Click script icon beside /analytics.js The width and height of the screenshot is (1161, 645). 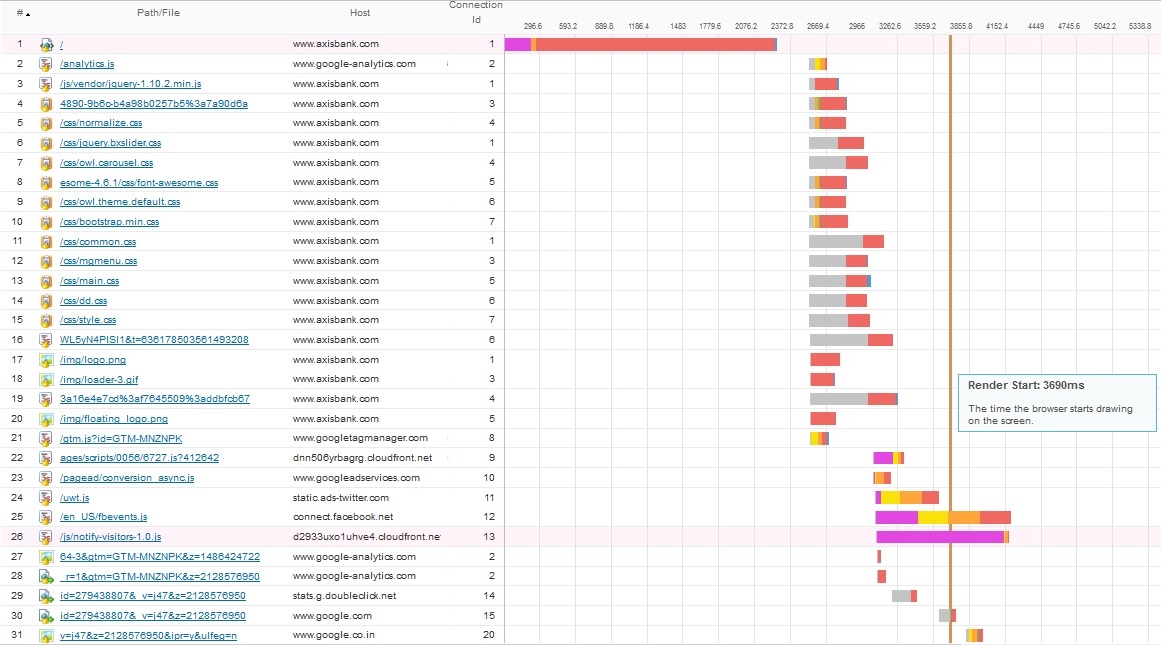pyautogui.click(x=46, y=64)
